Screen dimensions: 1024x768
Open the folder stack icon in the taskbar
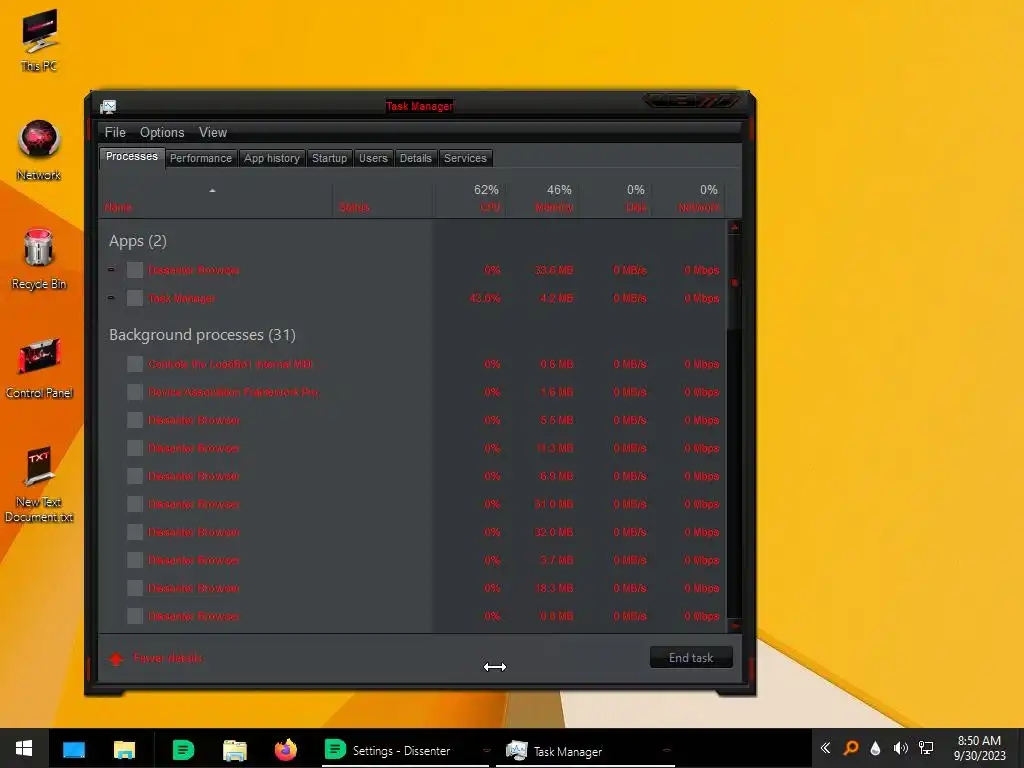(x=234, y=750)
